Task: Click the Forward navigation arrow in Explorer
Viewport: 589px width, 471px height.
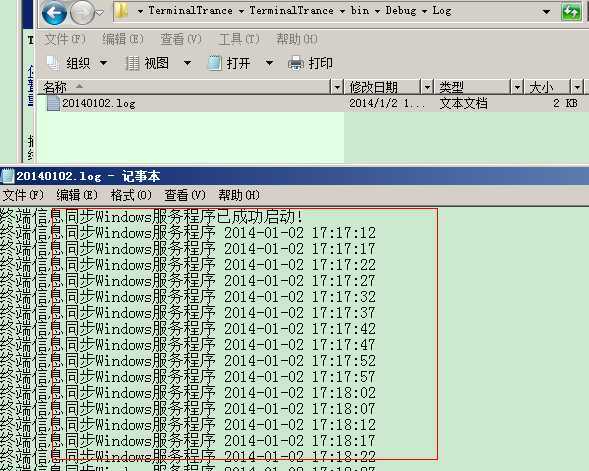Action: click(x=82, y=13)
